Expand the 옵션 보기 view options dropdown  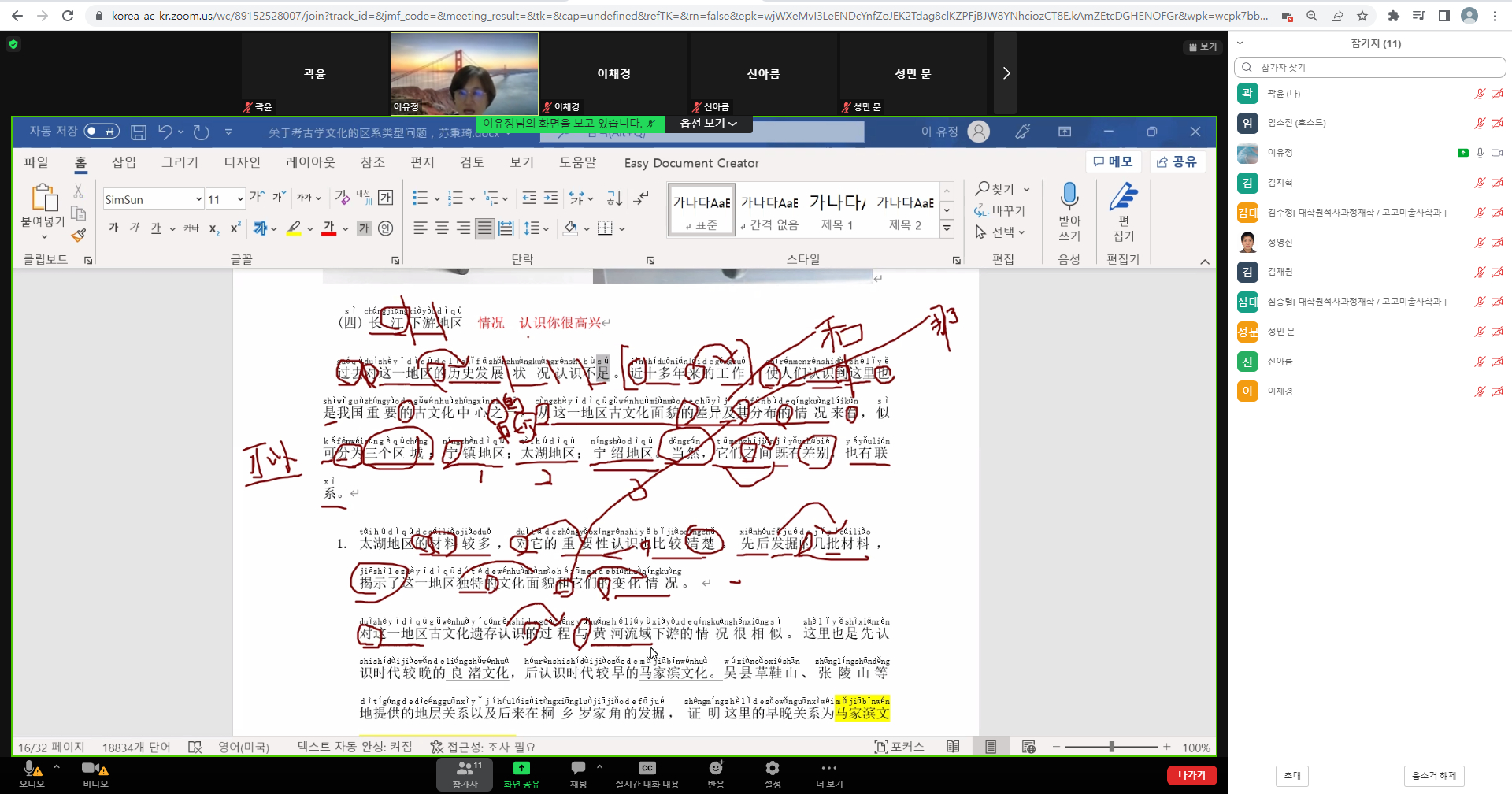(x=709, y=124)
